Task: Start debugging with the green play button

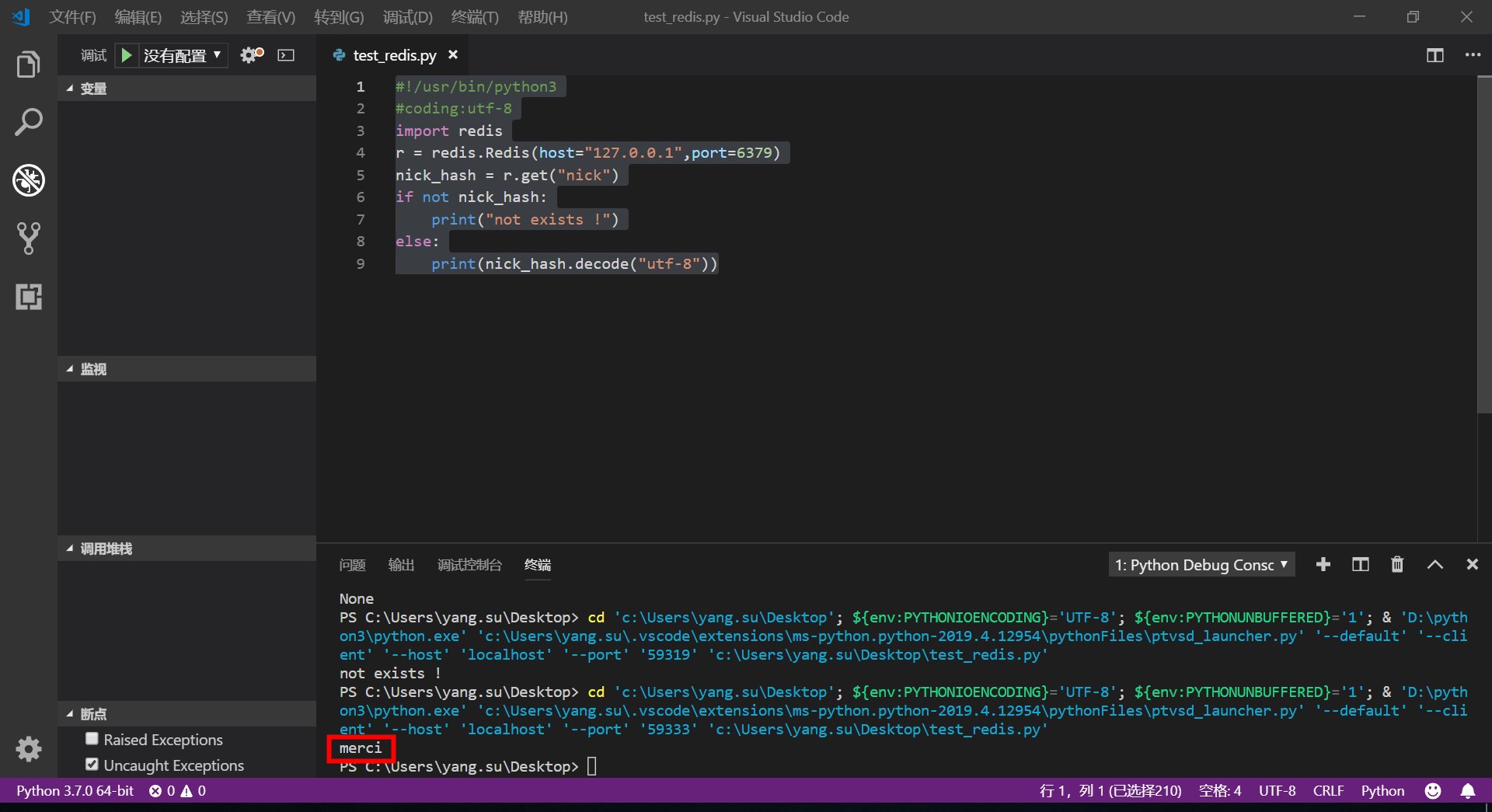Action: click(x=126, y=55)
